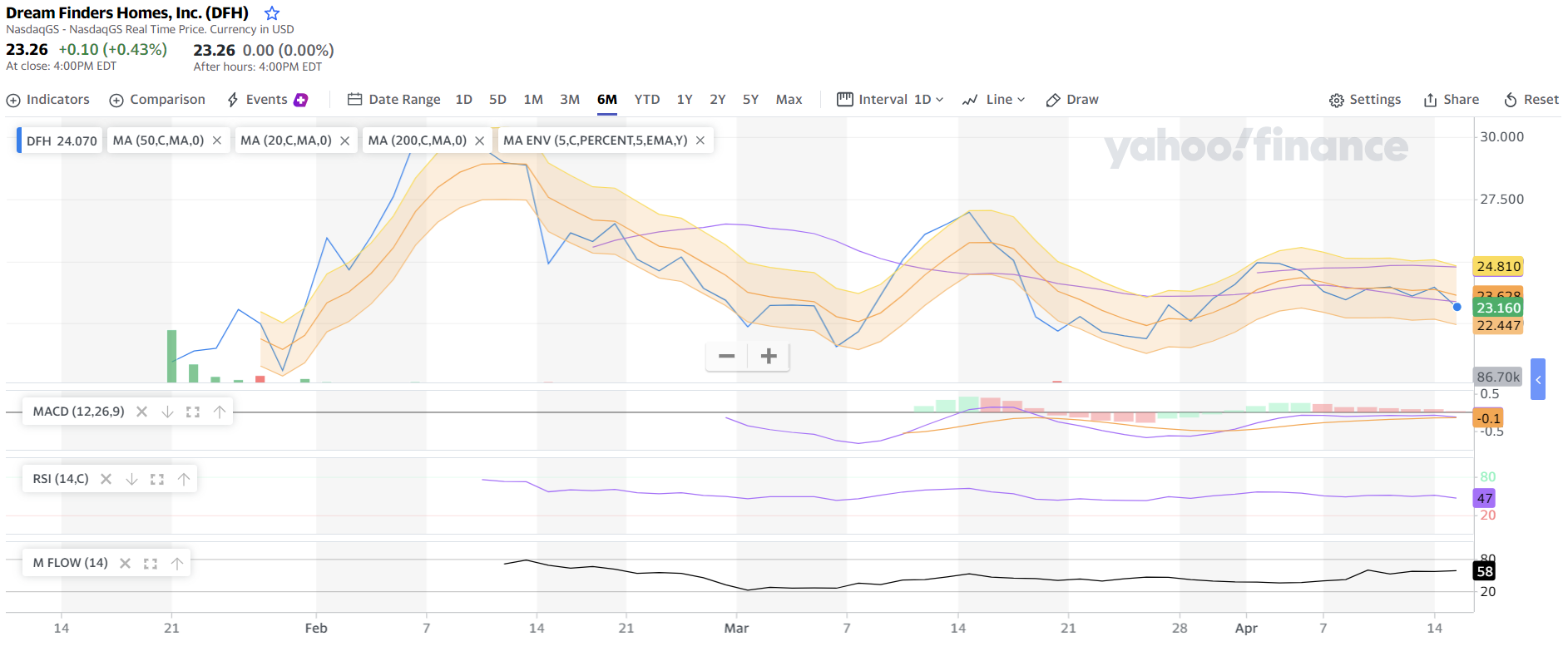Viewport: 1568px width, 651px height.
Task: Move the M FLOW panel up
Action: tap(177, 563)
